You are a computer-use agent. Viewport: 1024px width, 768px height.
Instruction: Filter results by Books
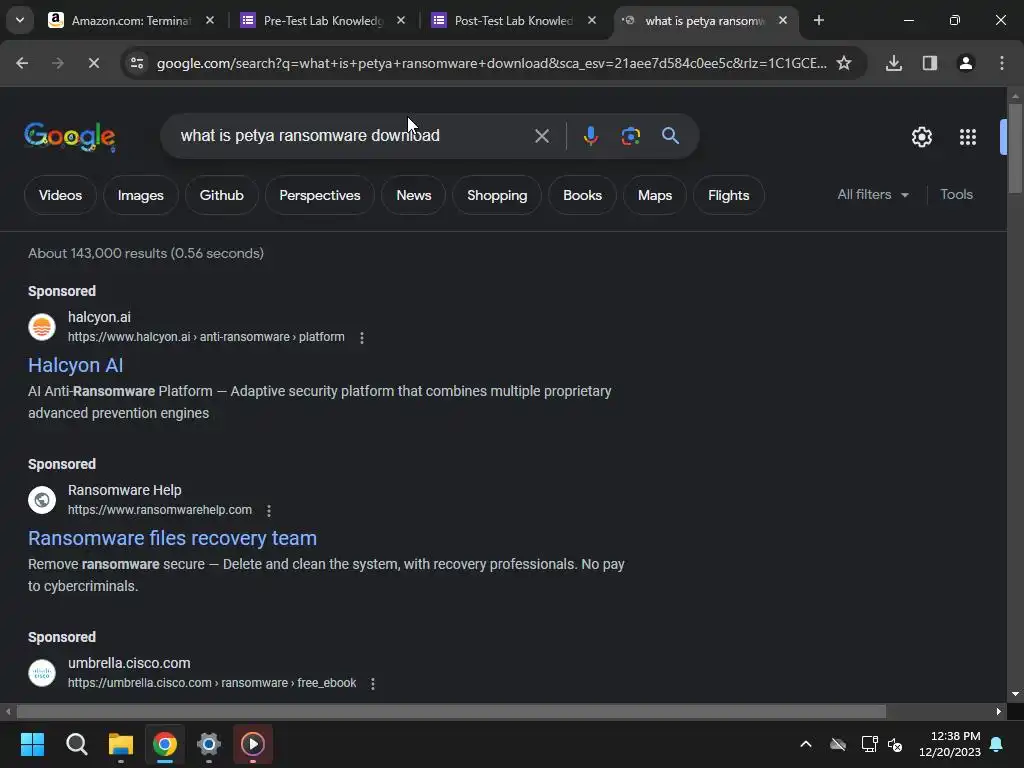coord(582,195)
